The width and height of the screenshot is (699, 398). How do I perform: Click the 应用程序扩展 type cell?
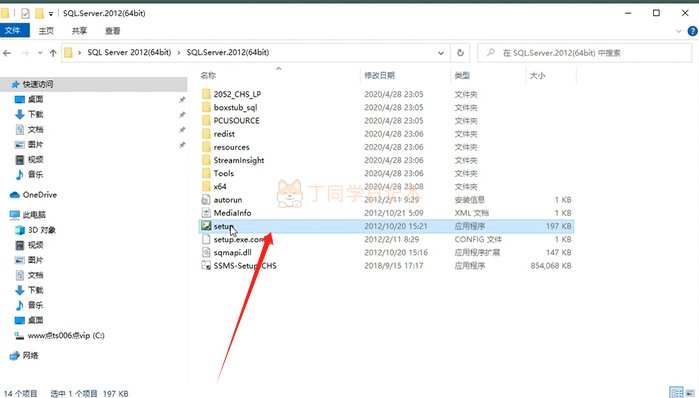click(x=477, y=252)
